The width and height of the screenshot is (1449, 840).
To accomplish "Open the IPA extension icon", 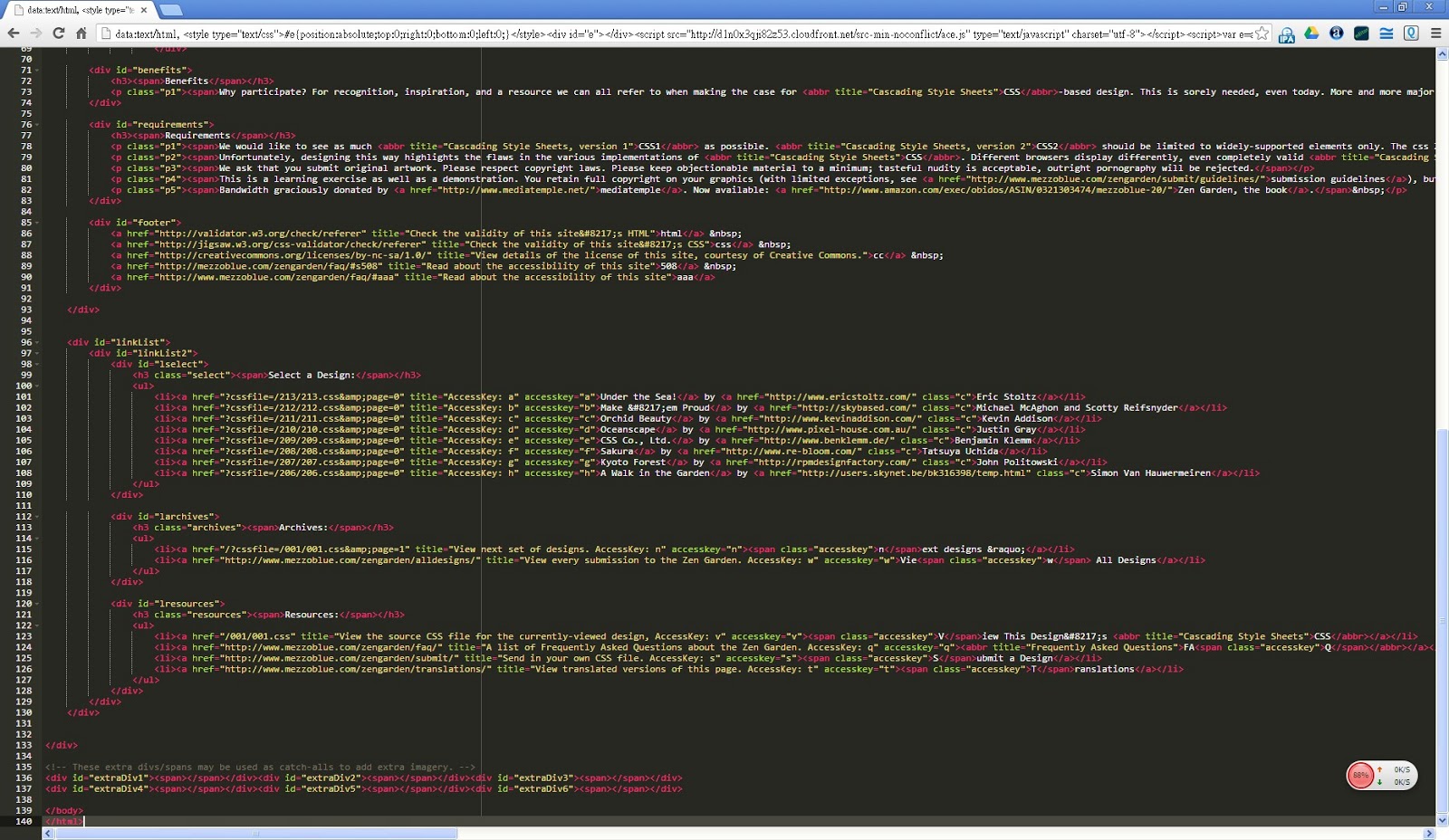I will pos(1287,34).
